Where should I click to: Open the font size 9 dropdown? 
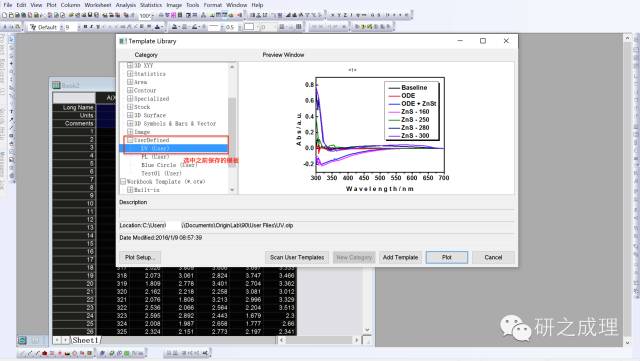79,27
